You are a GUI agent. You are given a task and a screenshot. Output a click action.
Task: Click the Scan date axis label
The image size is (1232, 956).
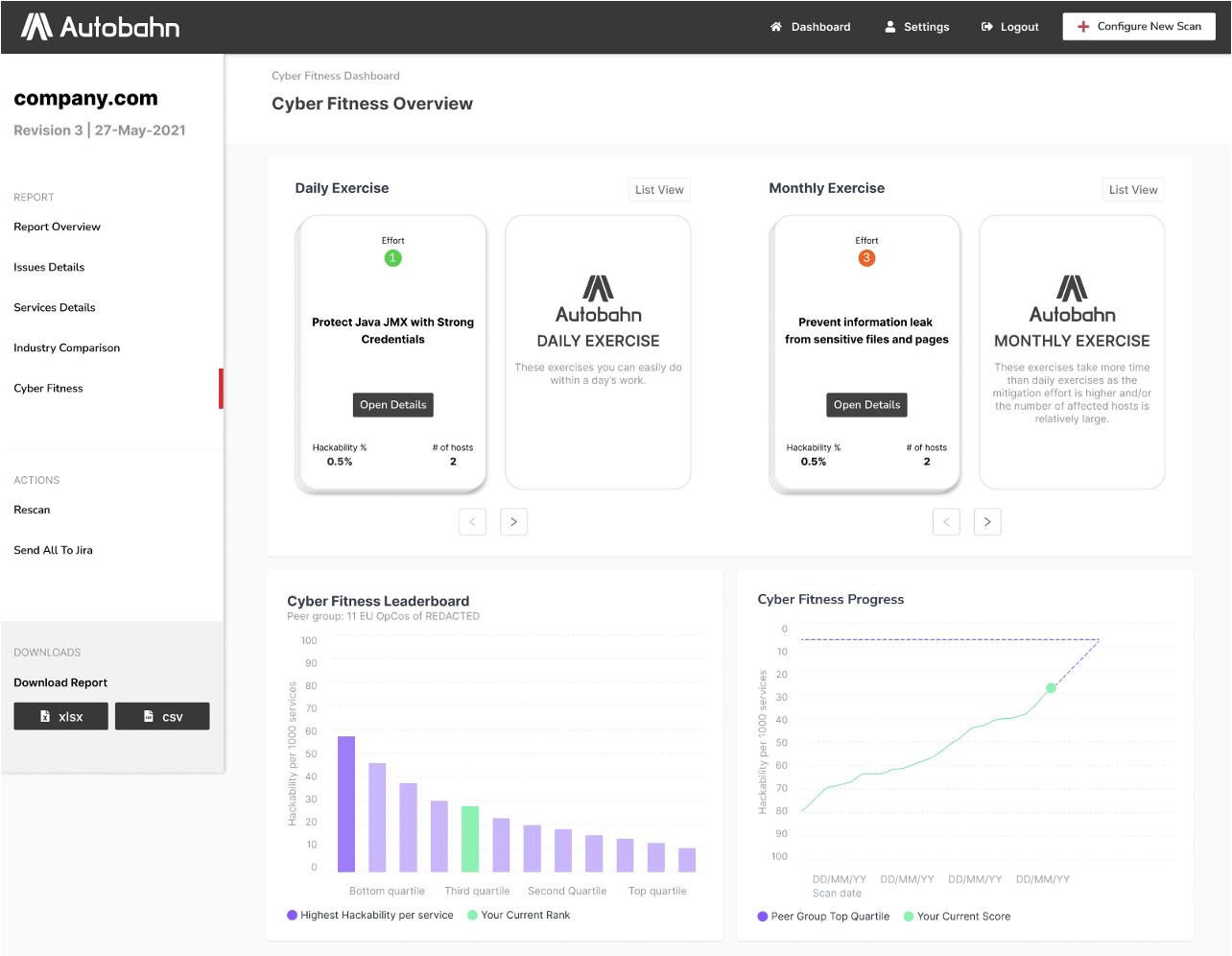coord(837,894)
